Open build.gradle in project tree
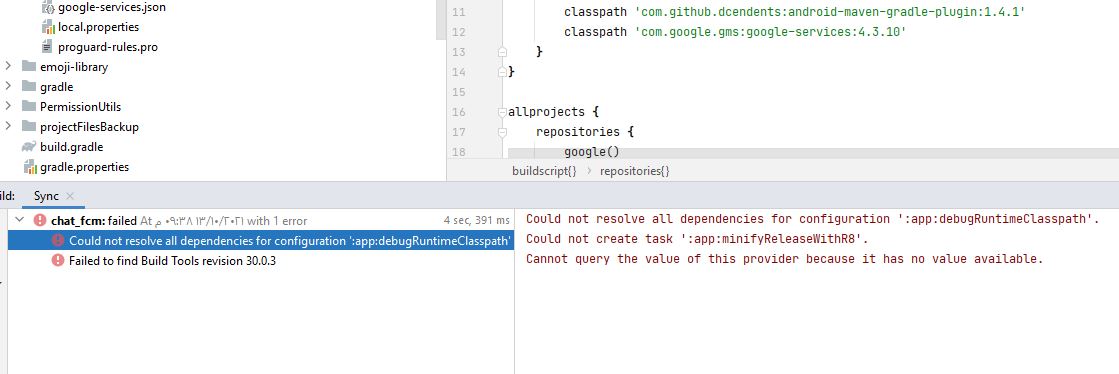This screenshot has width=1119, height=374. pos(71,147)
